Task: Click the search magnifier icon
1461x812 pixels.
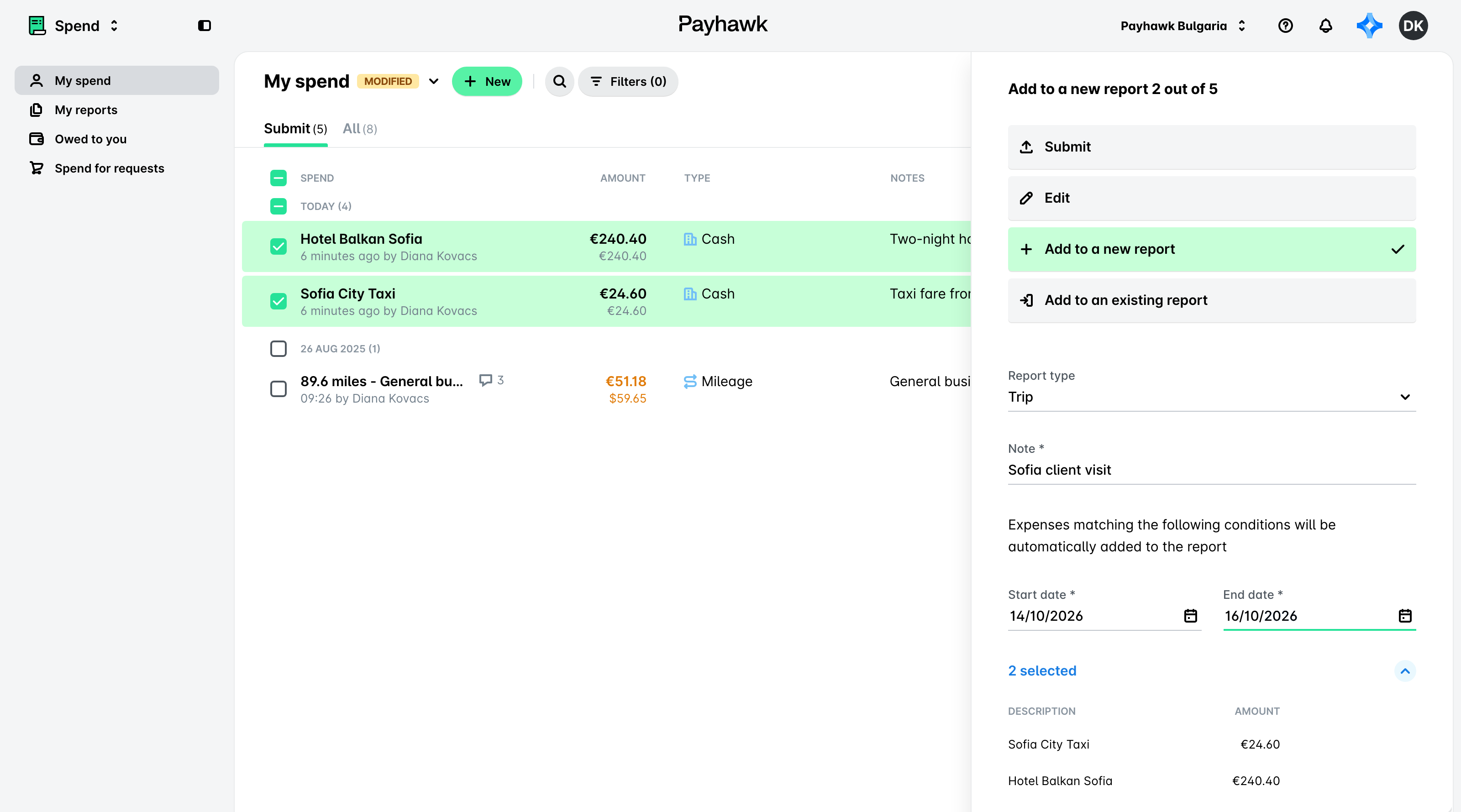Action: coord(559,82)
